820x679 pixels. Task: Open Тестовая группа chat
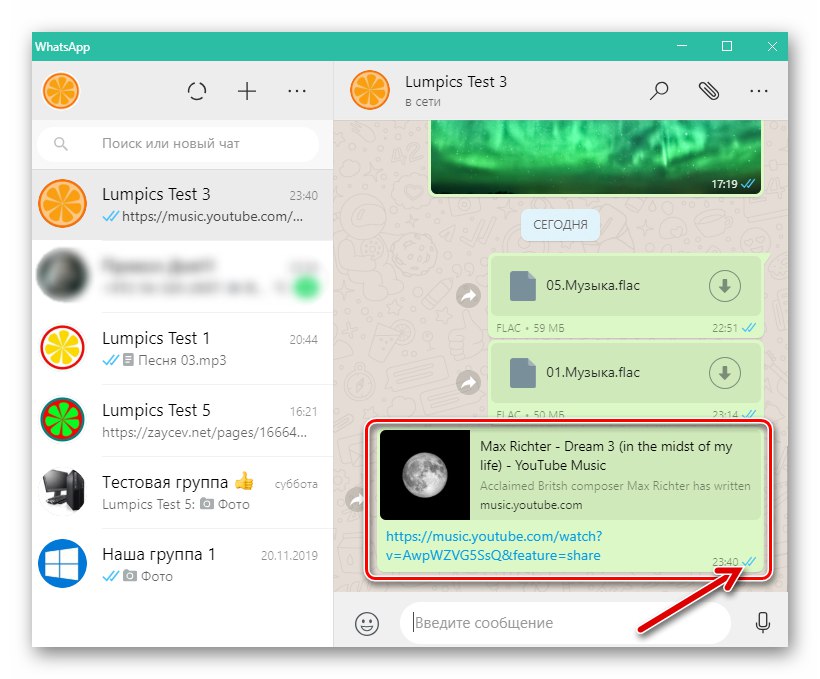click(183, 493)
